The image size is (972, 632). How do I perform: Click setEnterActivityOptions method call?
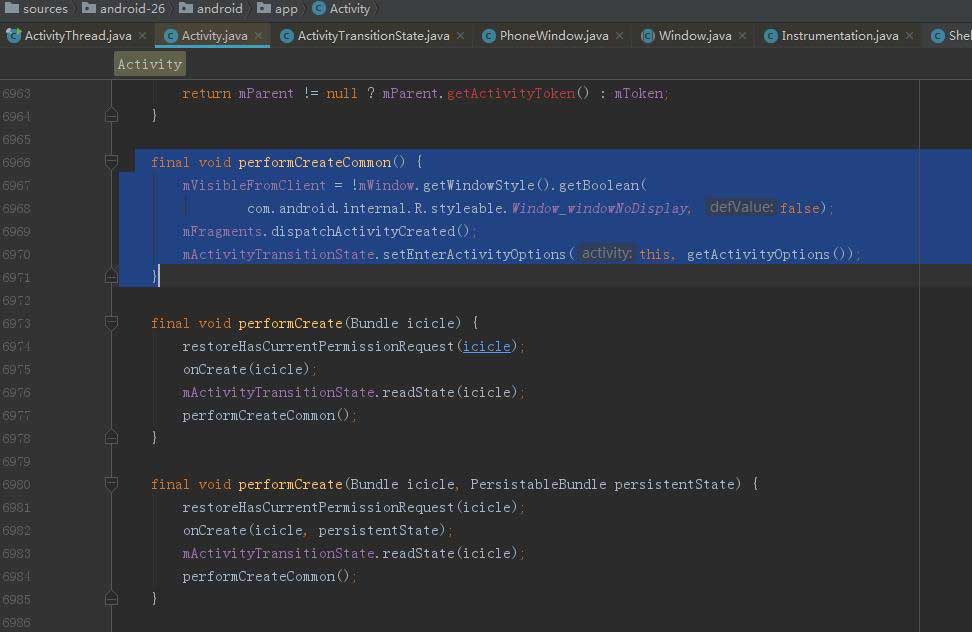pyautogui.click(x=474, y=254)
